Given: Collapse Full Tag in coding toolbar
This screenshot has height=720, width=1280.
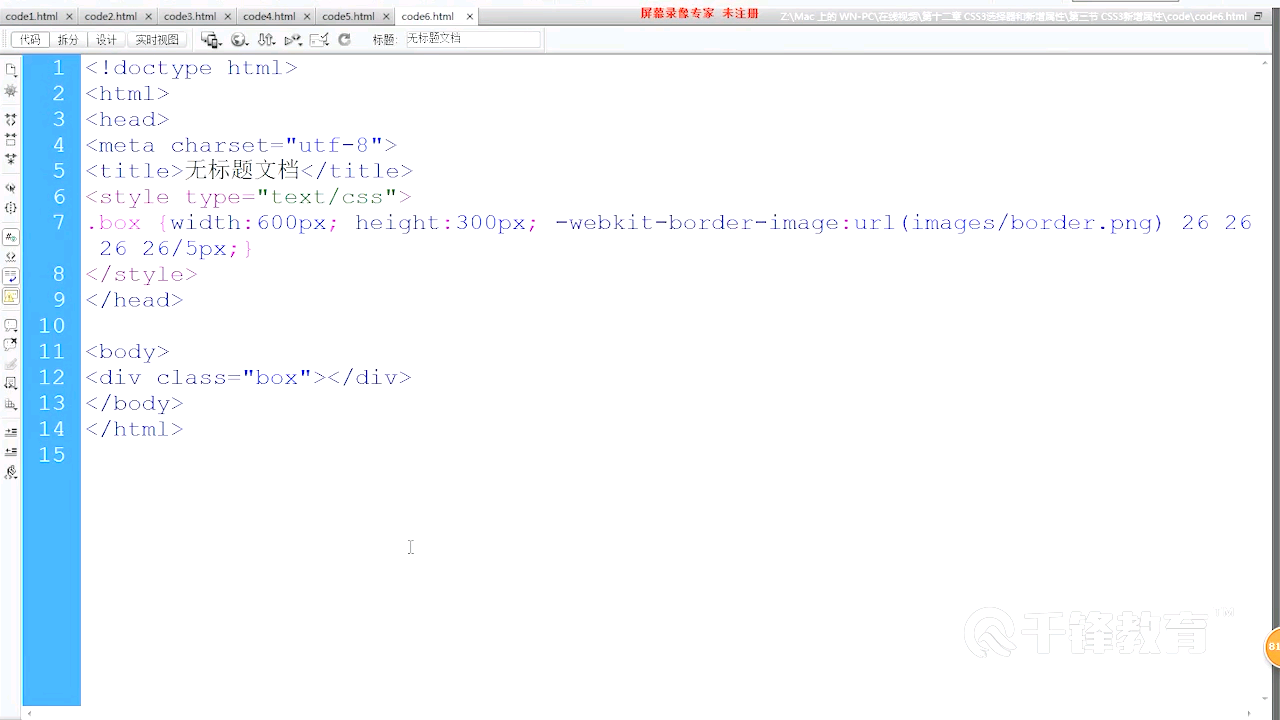Looking at the screenshot, I should pyautogui.click(x=11, y=119).
